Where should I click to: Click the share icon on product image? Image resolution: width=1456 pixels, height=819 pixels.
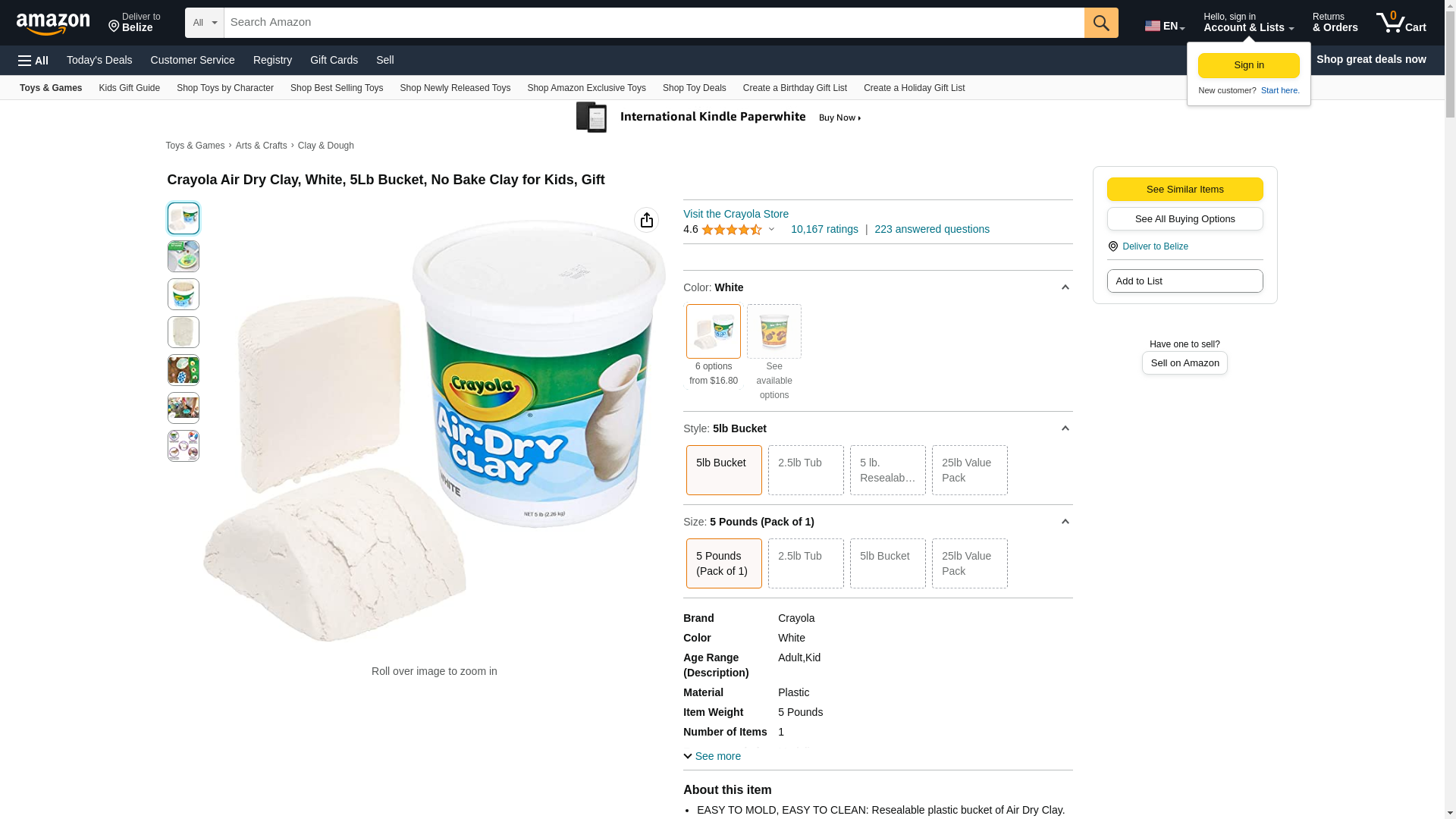coord(646,220)
